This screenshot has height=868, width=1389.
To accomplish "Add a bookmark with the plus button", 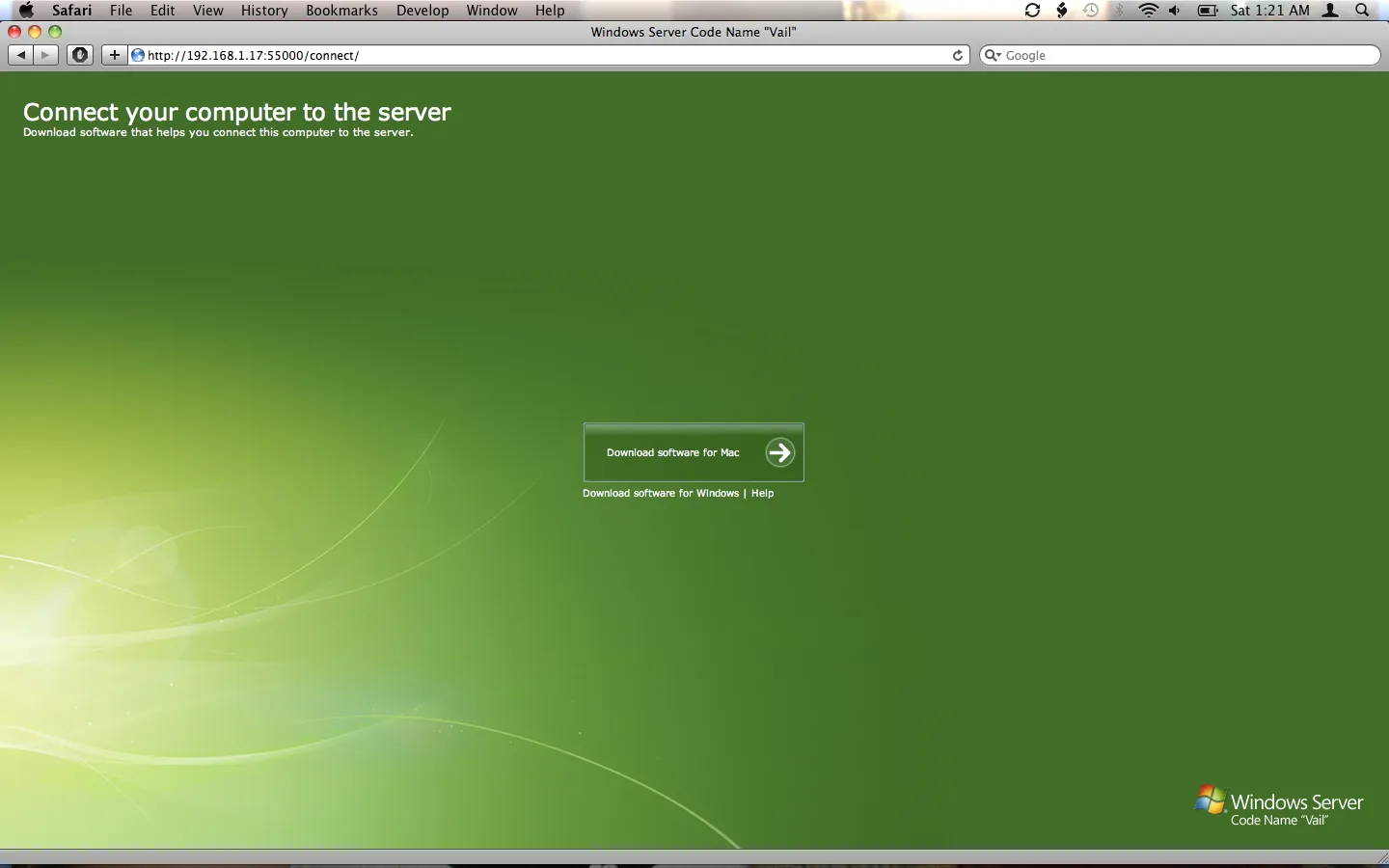I will 114,55.
